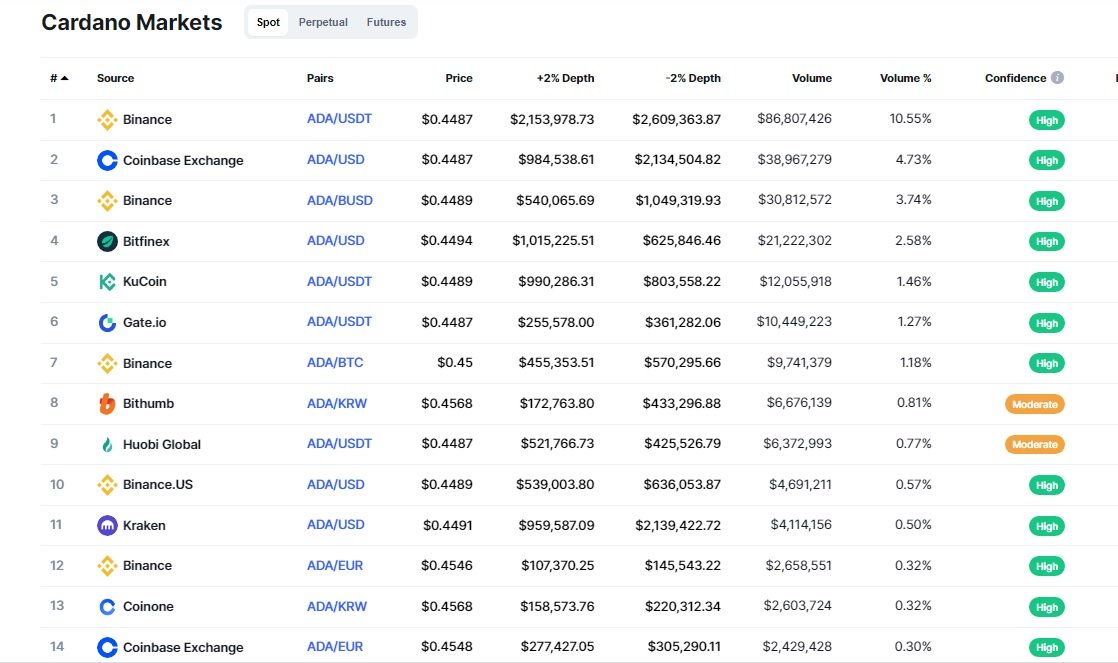Screen dimensions: 1118x663
Task: Click the Binance logo in row 12
Action: coord(107,566)
